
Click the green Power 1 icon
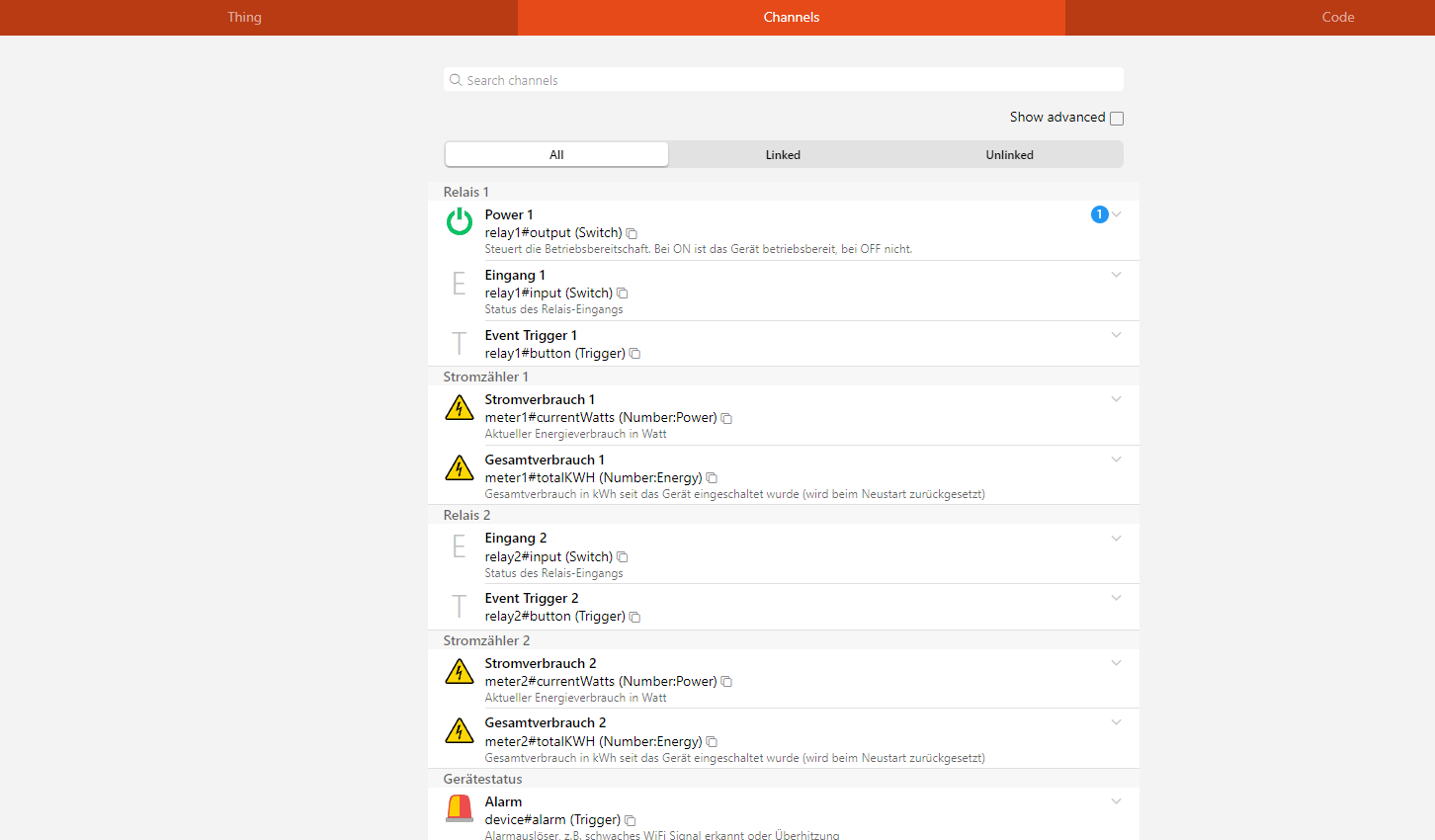pyautogui.click(x=460, y=222)
